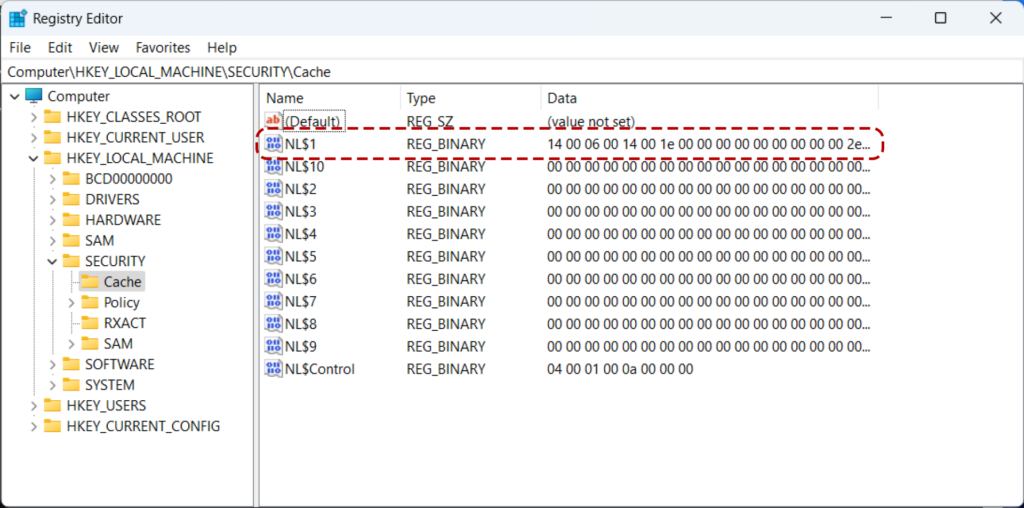Screen dimensions: 1024x508
Task: Click the binary icon of NL$1
Action: [273, 144]
